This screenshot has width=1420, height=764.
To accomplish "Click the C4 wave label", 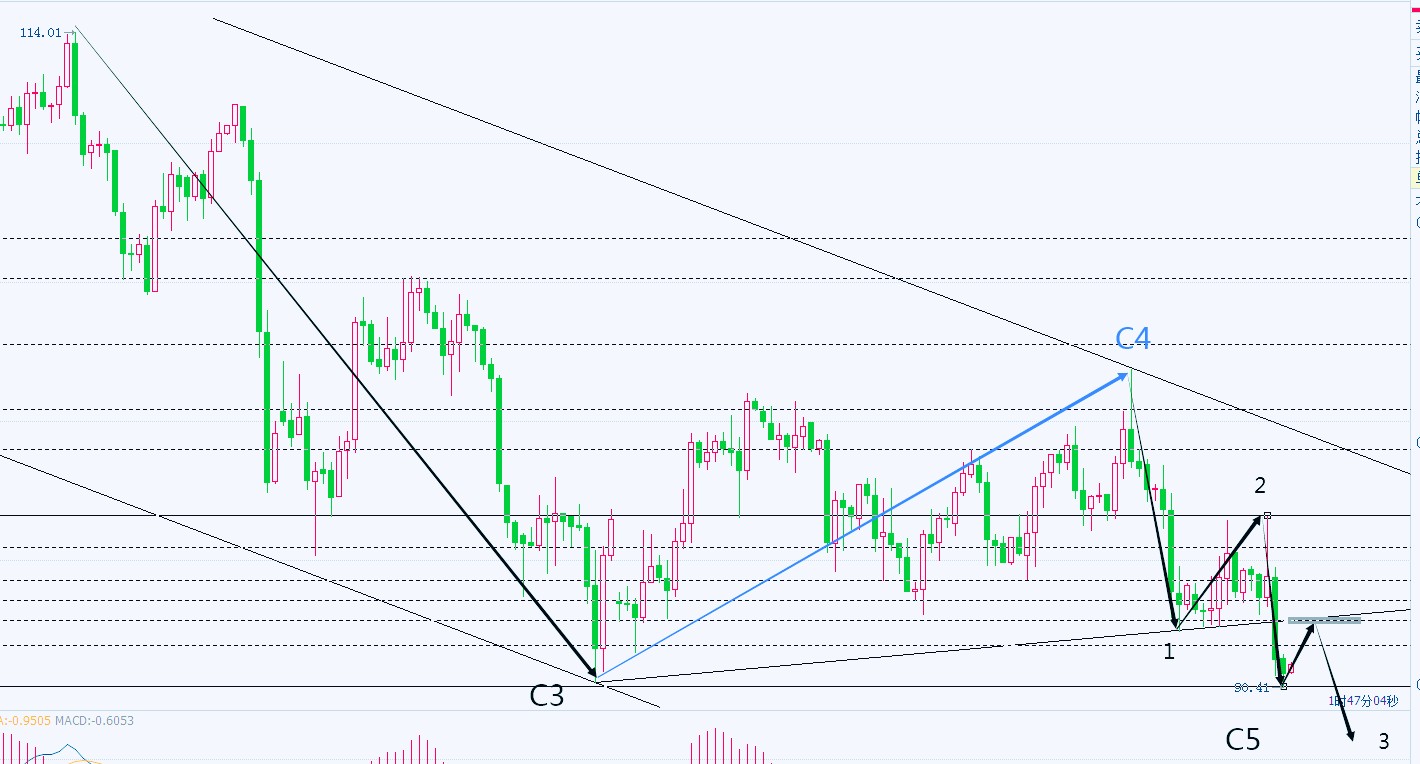I will tap(1133, 339).
